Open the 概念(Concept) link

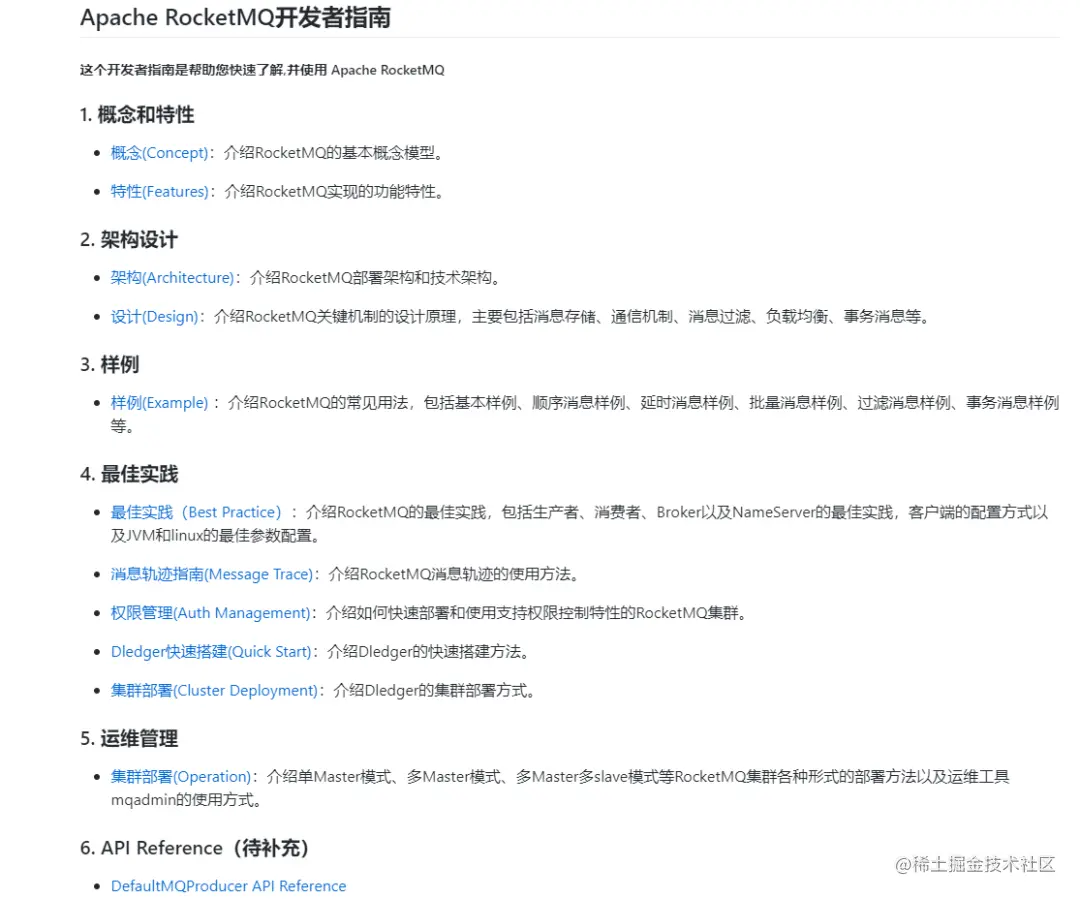tap(159, 153)
